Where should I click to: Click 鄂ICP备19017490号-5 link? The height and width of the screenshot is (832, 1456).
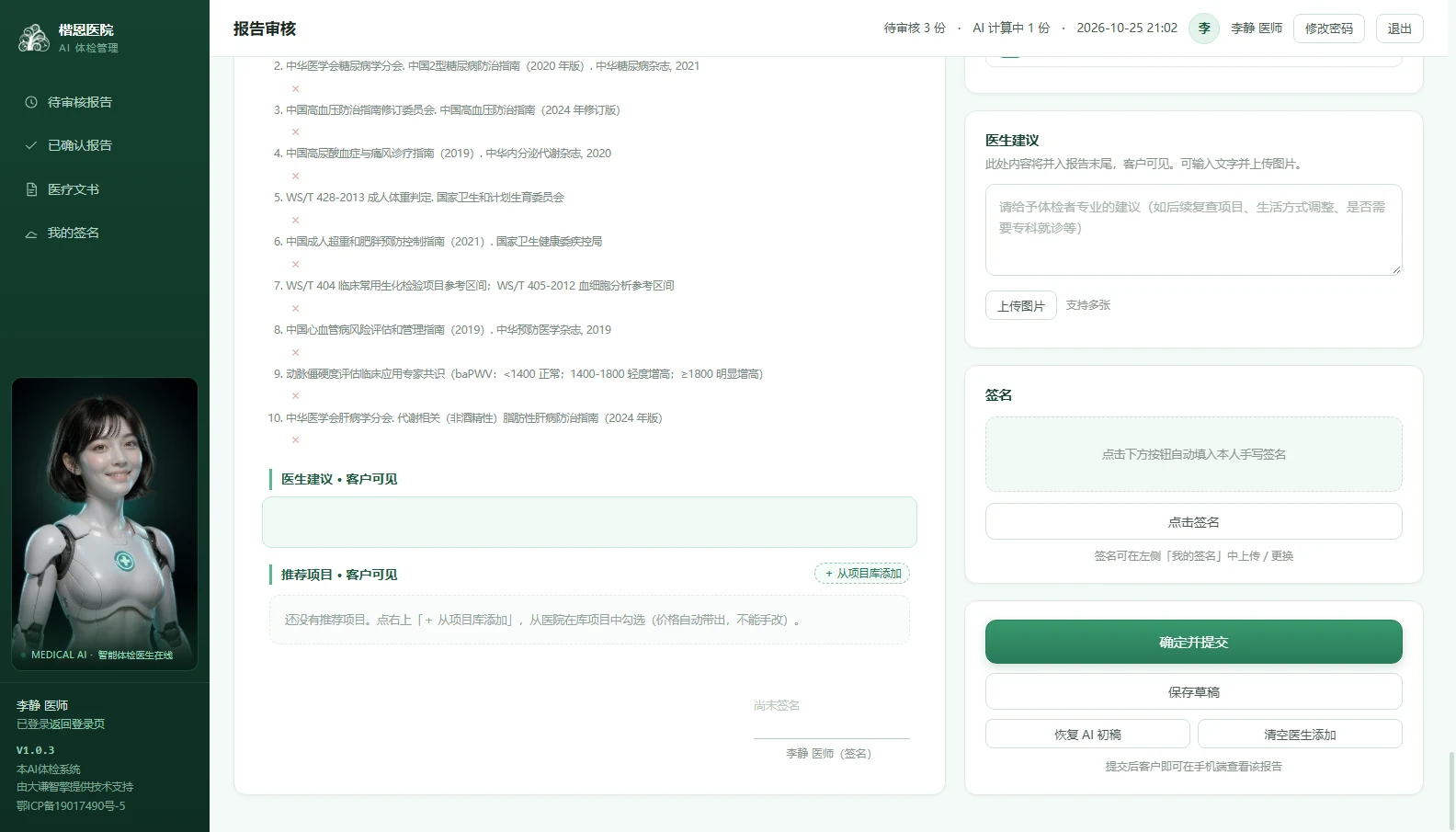coord(71,806)
